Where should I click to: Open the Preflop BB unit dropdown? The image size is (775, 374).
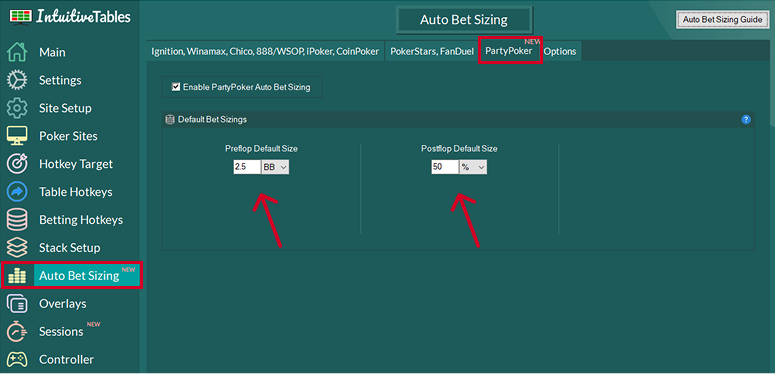[x=275, y=167]
